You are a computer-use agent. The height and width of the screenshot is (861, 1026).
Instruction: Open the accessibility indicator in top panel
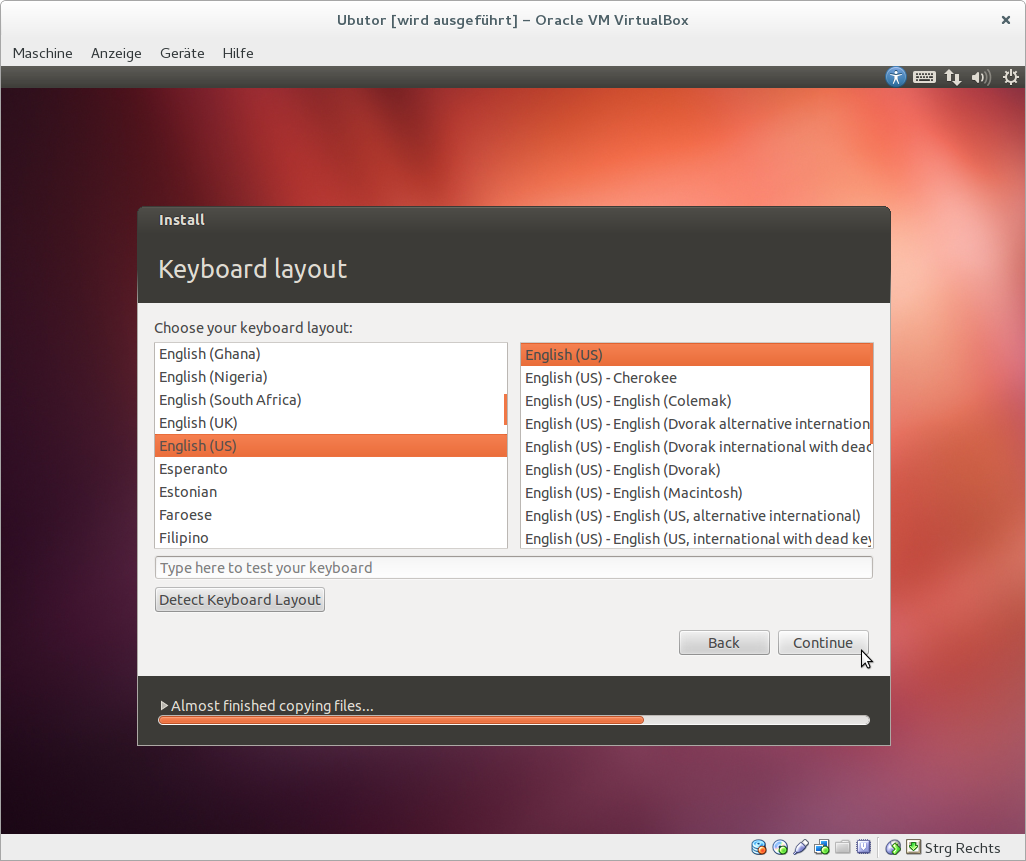click(896, 77)
